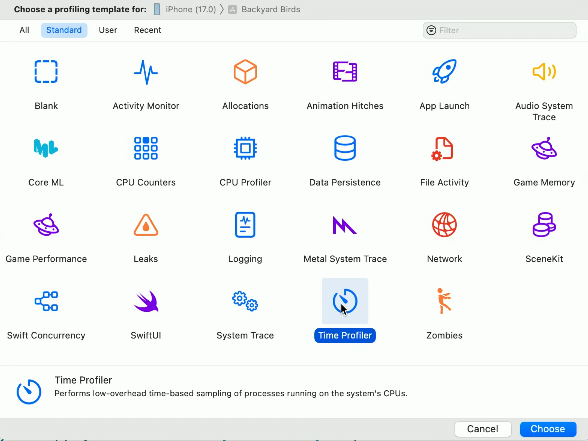Click the Game Performance label
Viewport: 588px width, 441px height.
pos(46,259)
